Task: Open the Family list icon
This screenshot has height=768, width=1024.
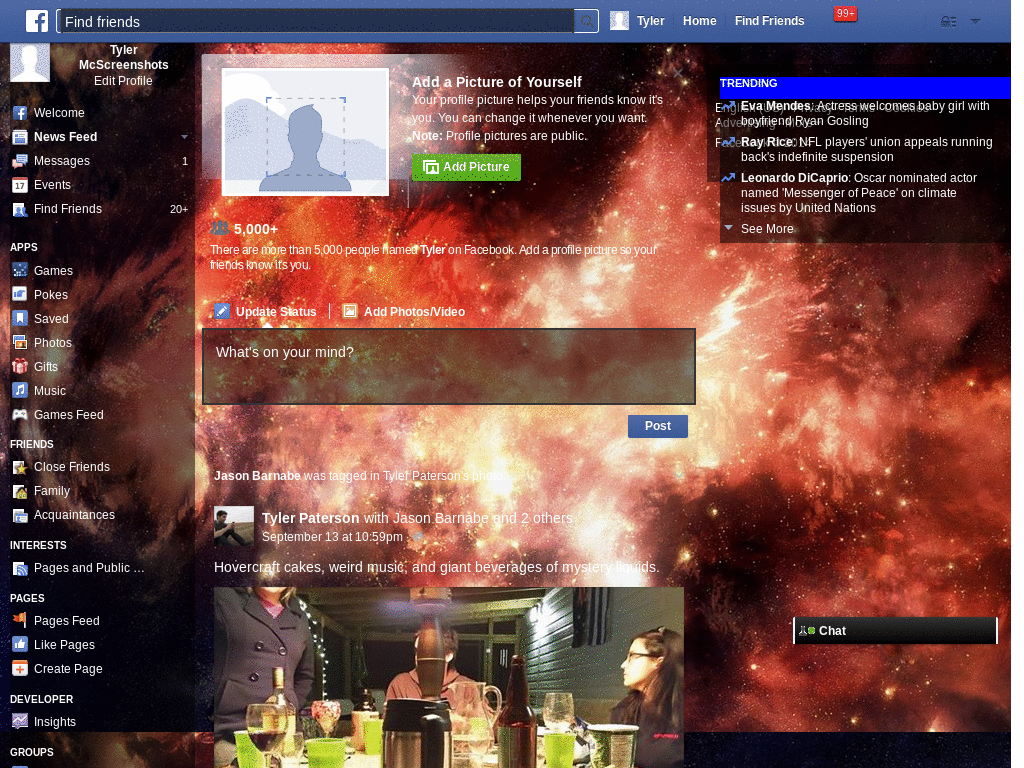Action: (20, 491)
